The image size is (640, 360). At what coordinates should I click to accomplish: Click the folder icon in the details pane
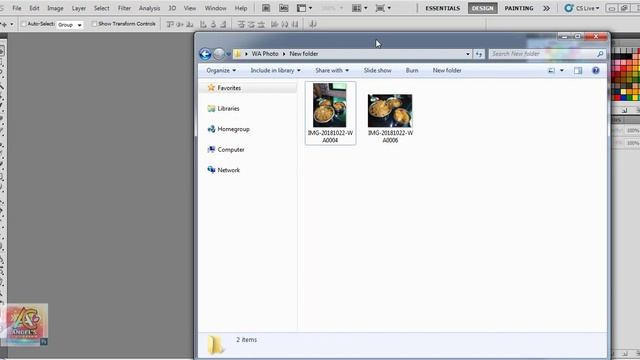tap(215, 345)
